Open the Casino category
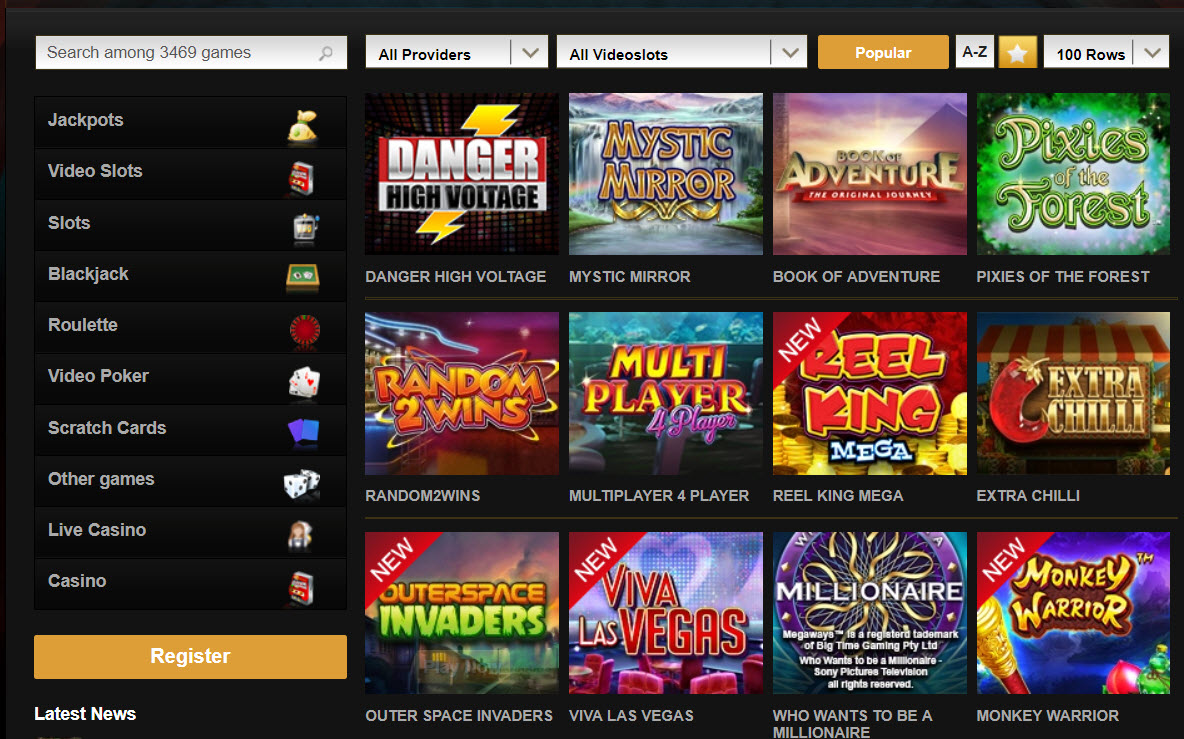The height and width of the screenshot is (739, 1184). point(190,583)
